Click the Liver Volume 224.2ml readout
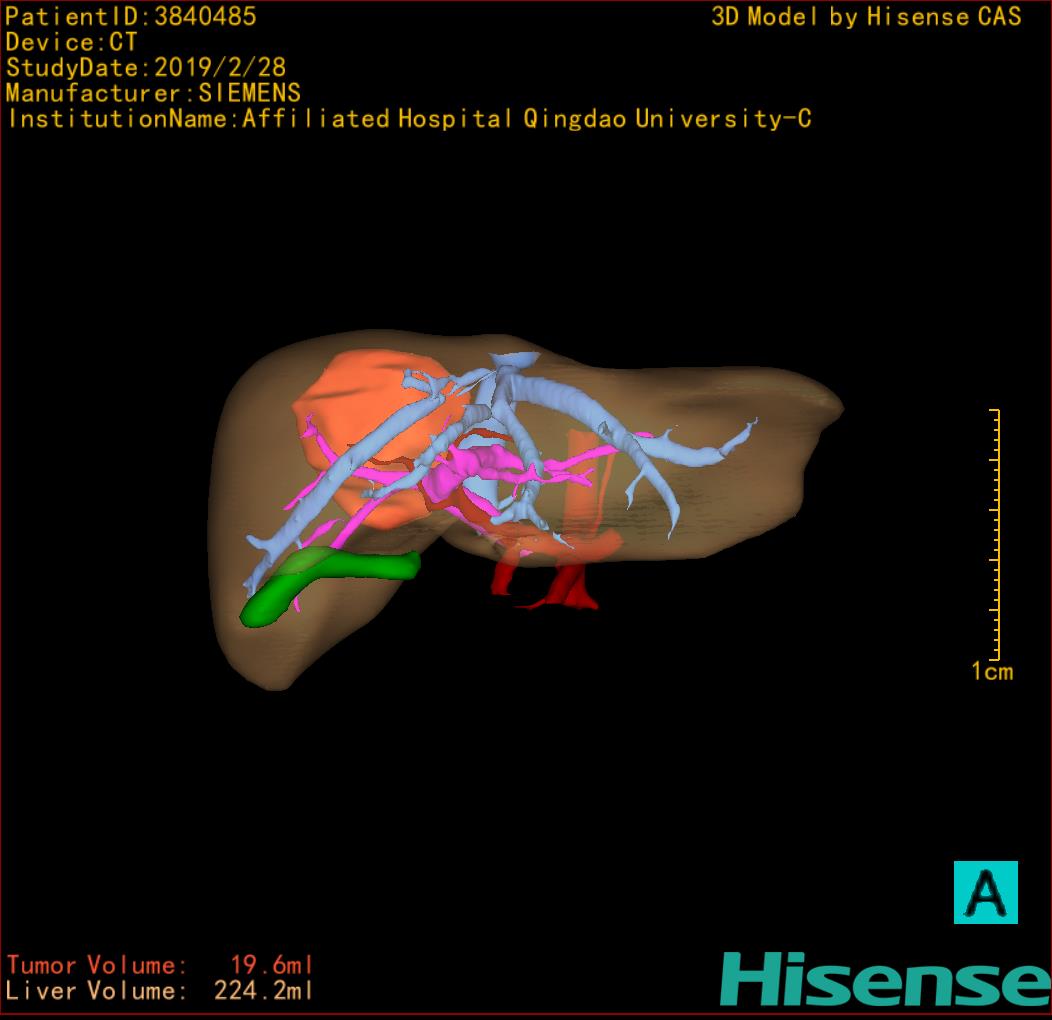Viewport: 1052px width, 1020px height. coord(160,991)
